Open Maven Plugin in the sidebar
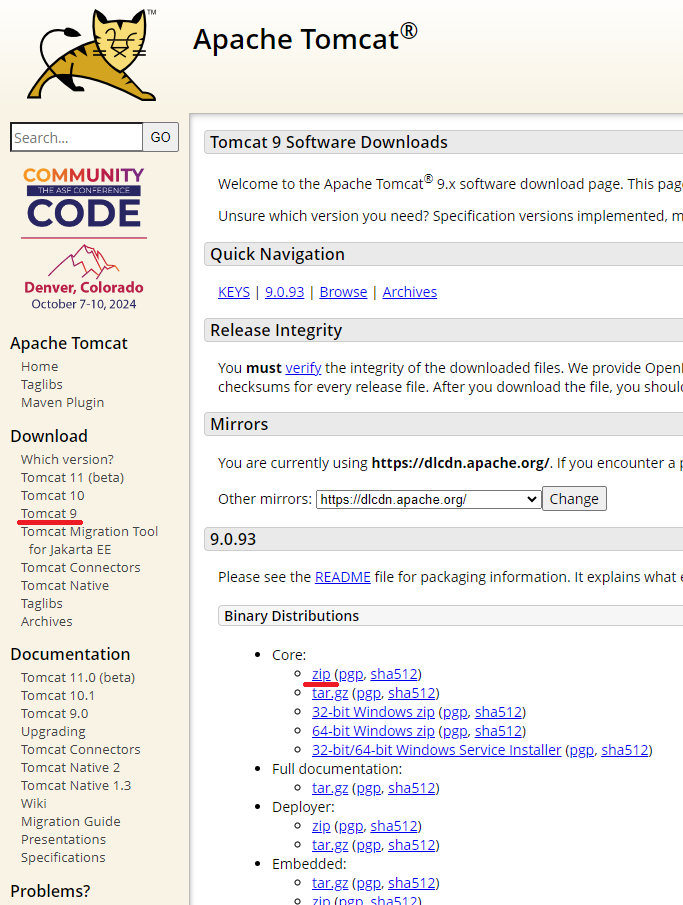This screenshot has width=683, height=905. coord(62,403)
